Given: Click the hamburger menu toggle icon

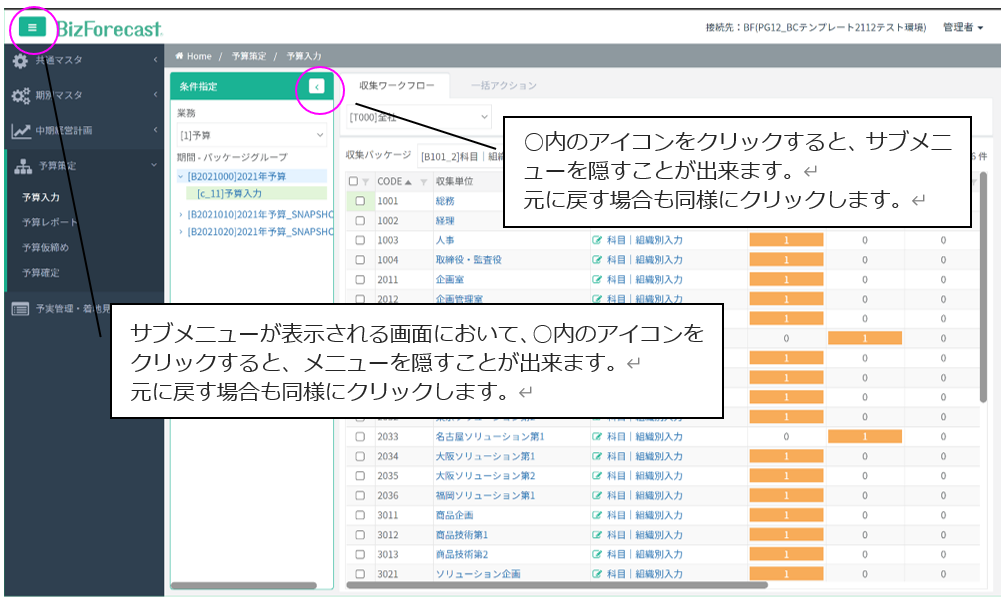Looking at the screenshot, I should click(x=32, y=28).
